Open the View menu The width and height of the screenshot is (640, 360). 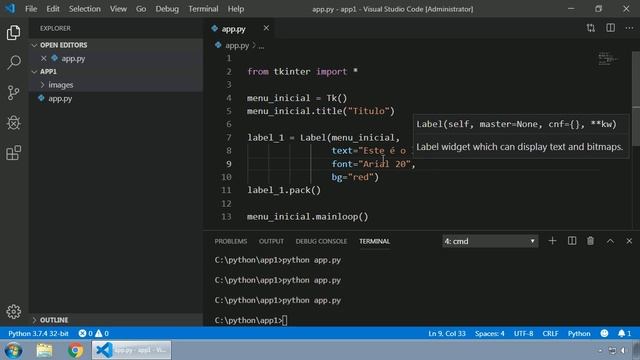point(118,9)
